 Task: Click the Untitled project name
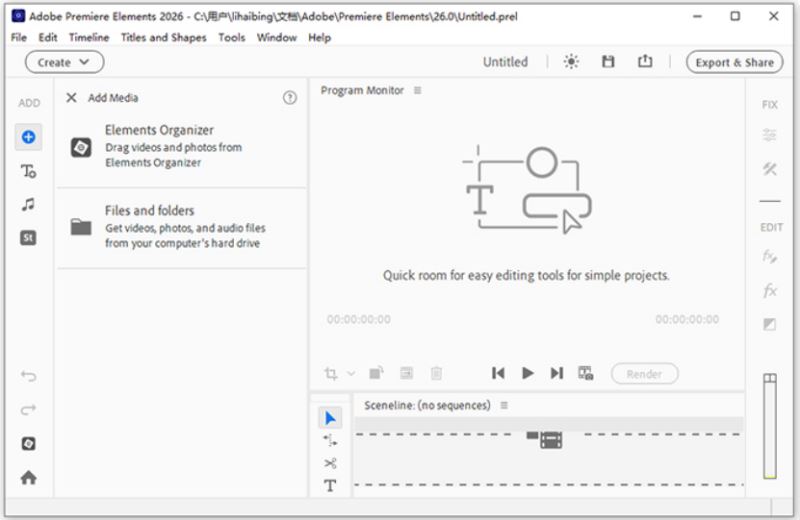(x=505, y=62)
